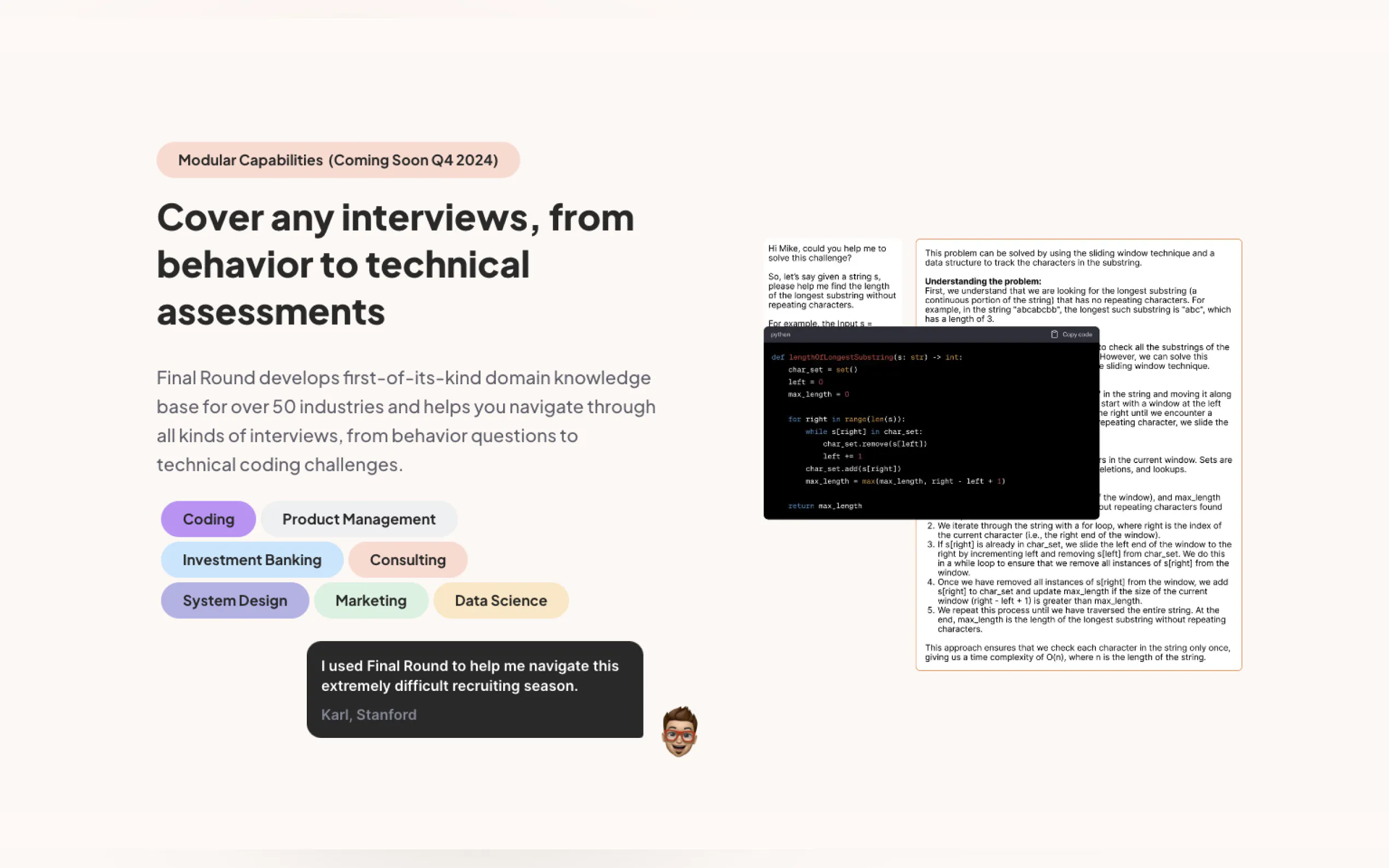
Task: Open the System Design category
Action: [x=235, y=601]
